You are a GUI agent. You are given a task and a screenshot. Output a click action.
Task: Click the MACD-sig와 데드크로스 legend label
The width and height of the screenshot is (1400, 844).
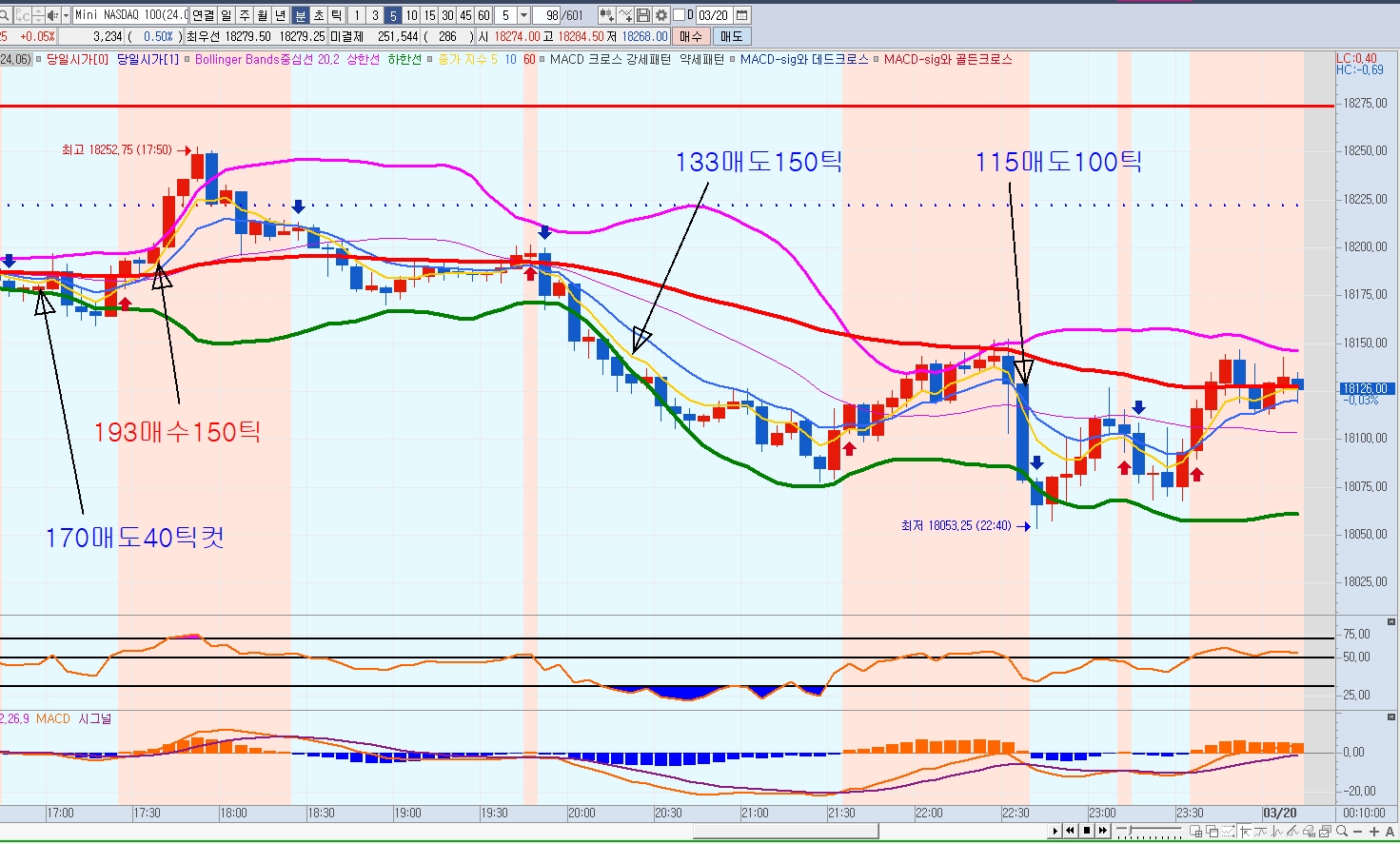tap(804, 59)
